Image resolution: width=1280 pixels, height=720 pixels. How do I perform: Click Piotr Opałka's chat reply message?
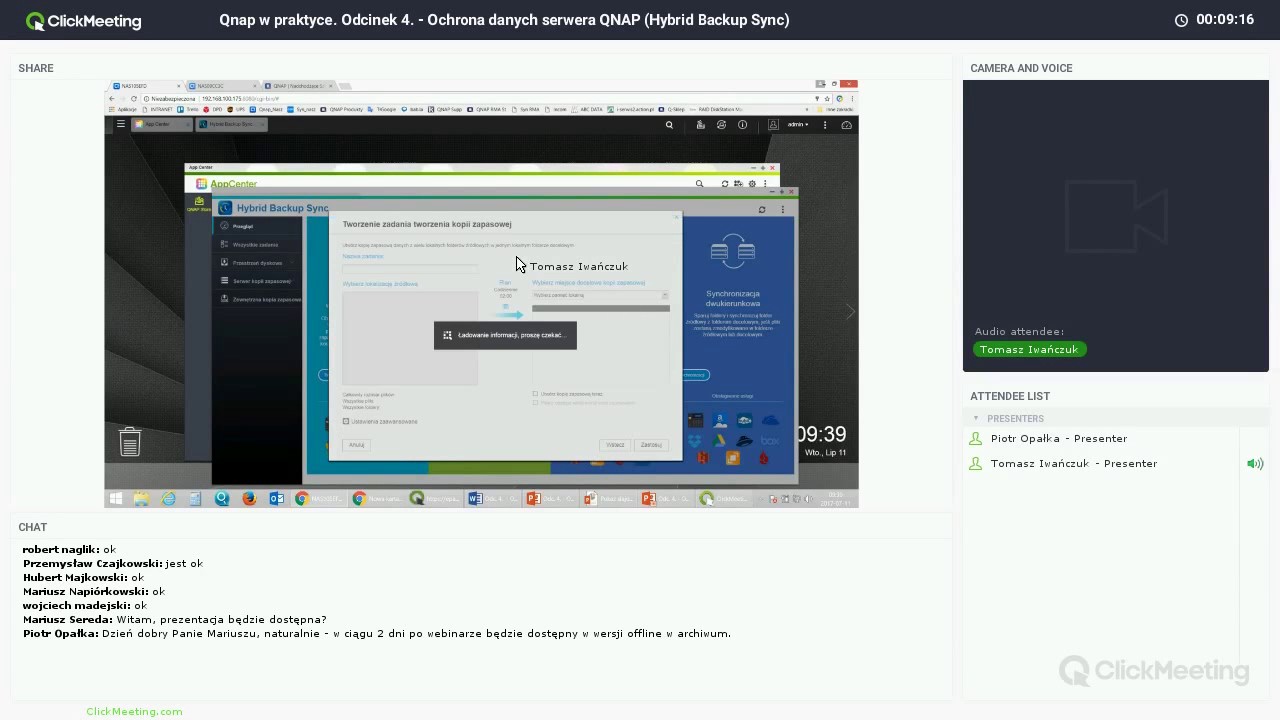tap(377, 633)
